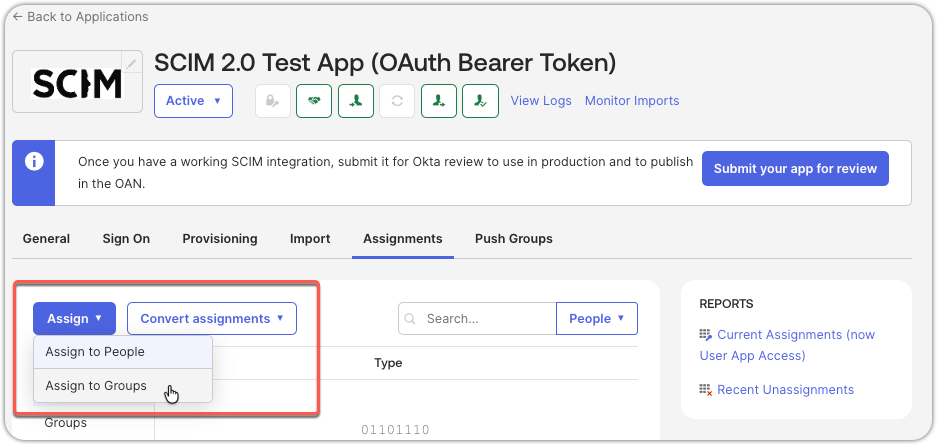Open the Recent Unassignments report link

coord(786,390)
